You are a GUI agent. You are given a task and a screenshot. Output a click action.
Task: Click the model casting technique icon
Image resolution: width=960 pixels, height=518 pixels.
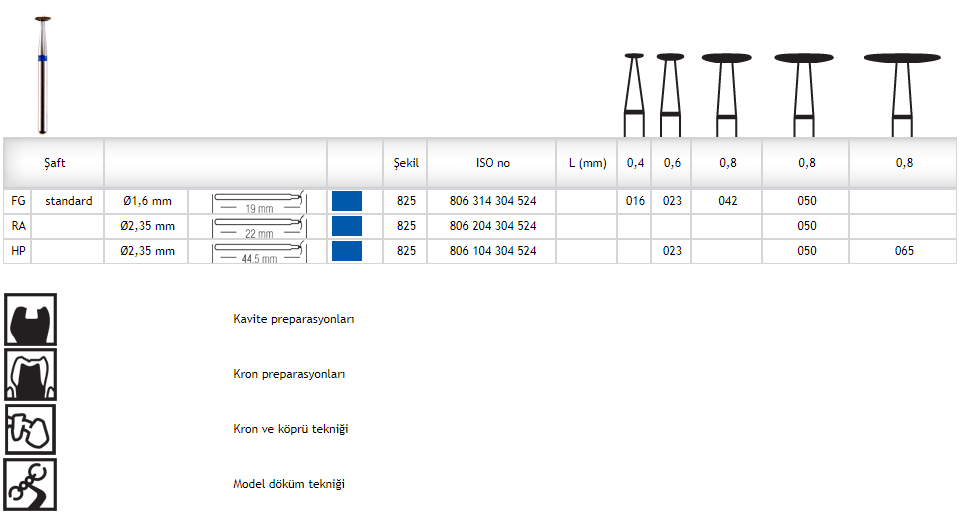tap(30, 484)
